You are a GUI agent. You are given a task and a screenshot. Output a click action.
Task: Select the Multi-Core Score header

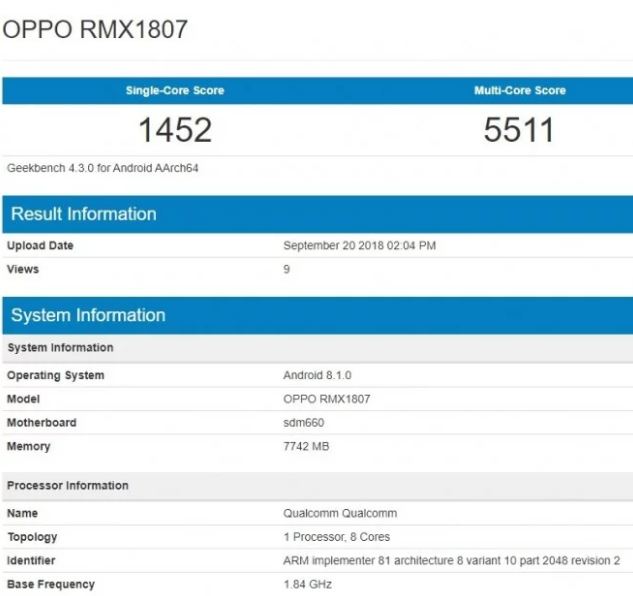[x=520, y=90]
